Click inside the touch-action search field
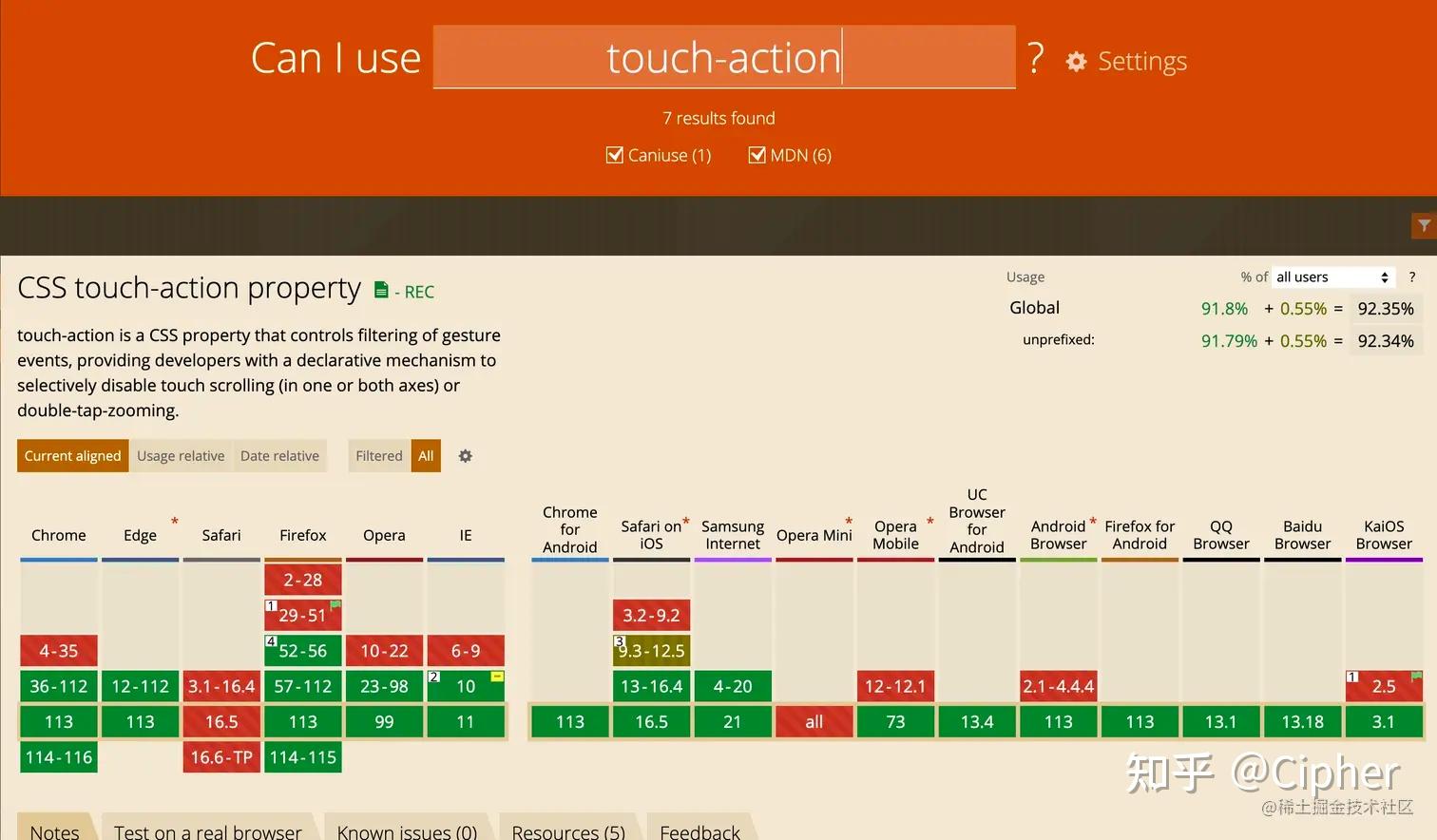The height and width of the screenshot is (840, 1437). [x=724, y=57]
